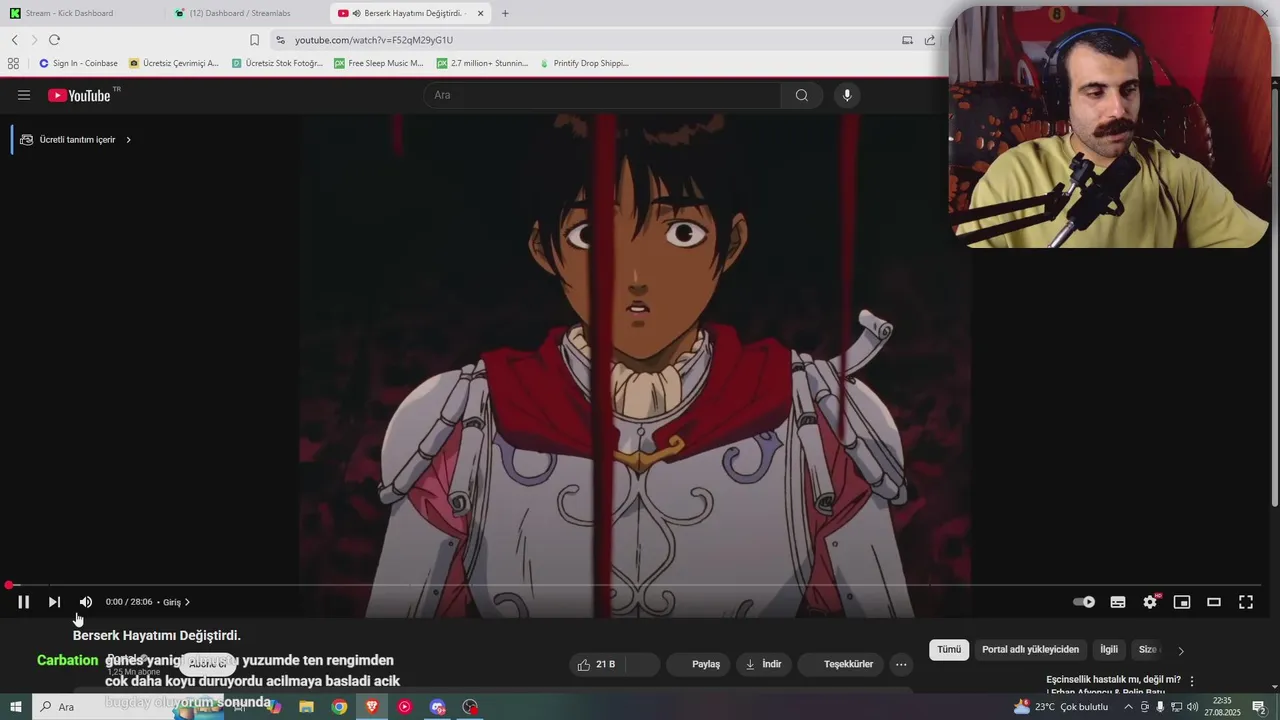
Task: Pause the video with the pause button
Action: click(24, 602)
